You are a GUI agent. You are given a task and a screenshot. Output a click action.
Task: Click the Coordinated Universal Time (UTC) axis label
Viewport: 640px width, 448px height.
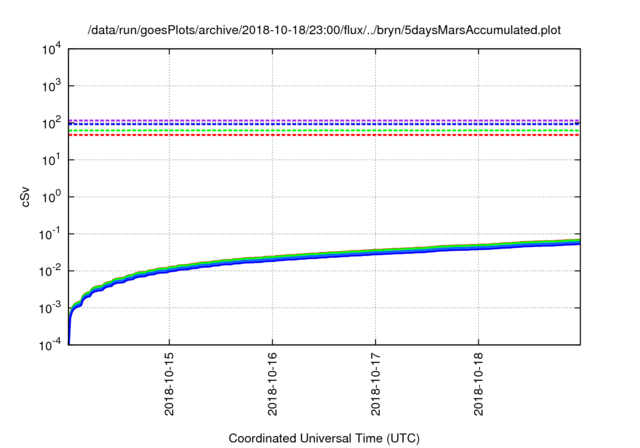[324, 439]
